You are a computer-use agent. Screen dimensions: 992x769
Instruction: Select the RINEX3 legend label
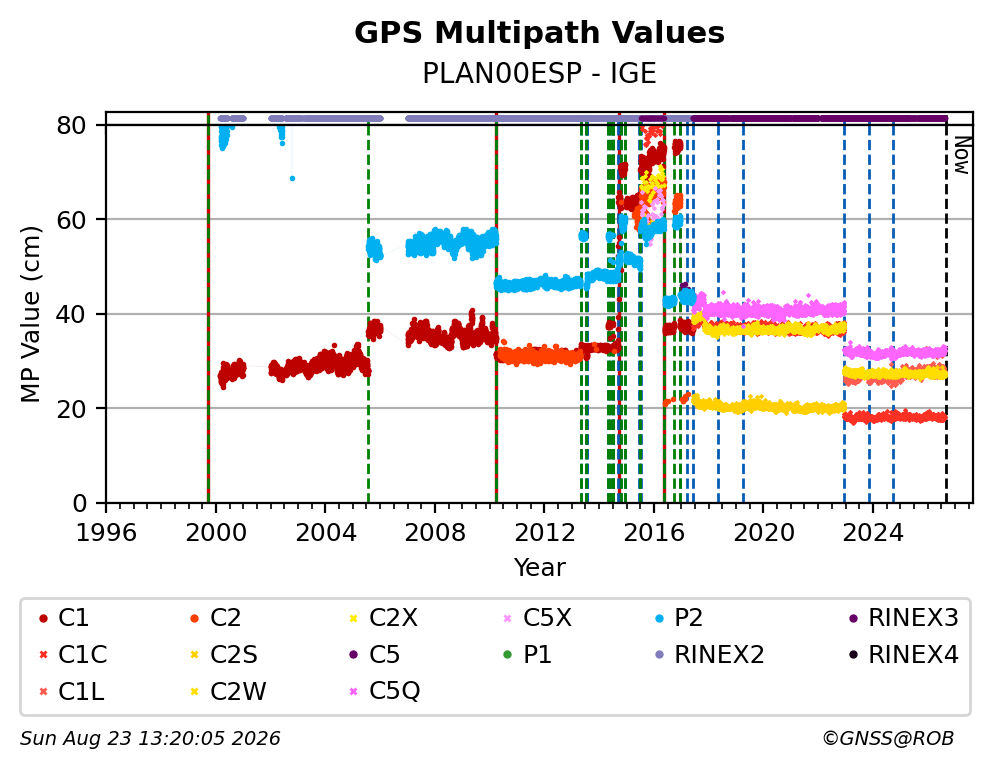(x=914, y=618)
